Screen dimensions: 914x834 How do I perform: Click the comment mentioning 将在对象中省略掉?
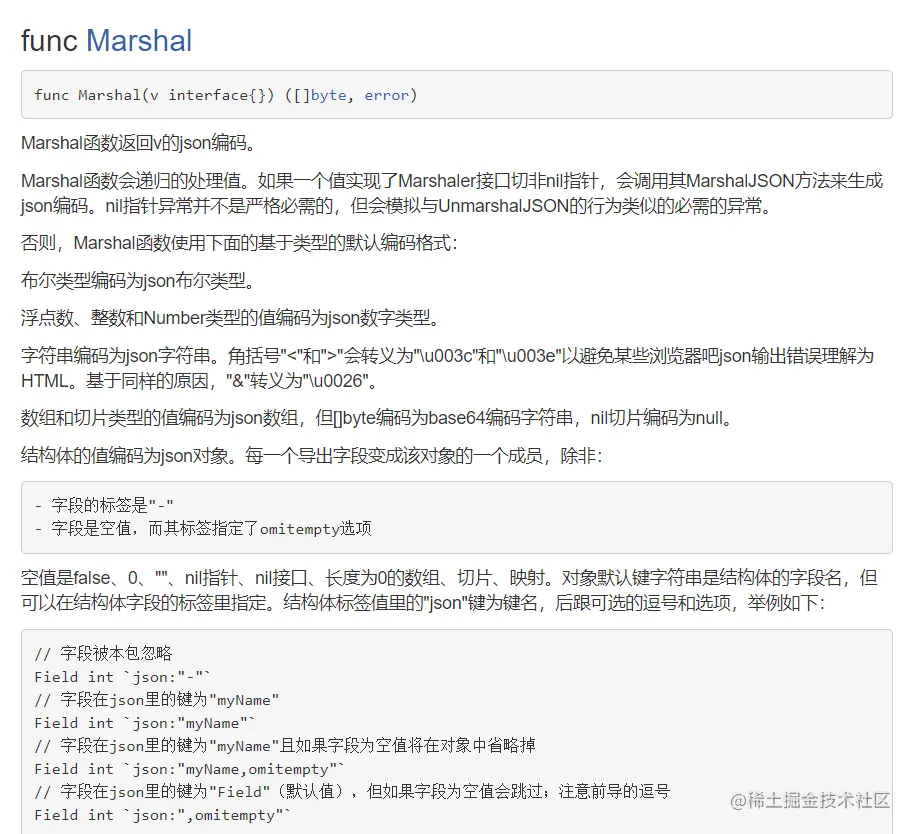click(285, 745)
